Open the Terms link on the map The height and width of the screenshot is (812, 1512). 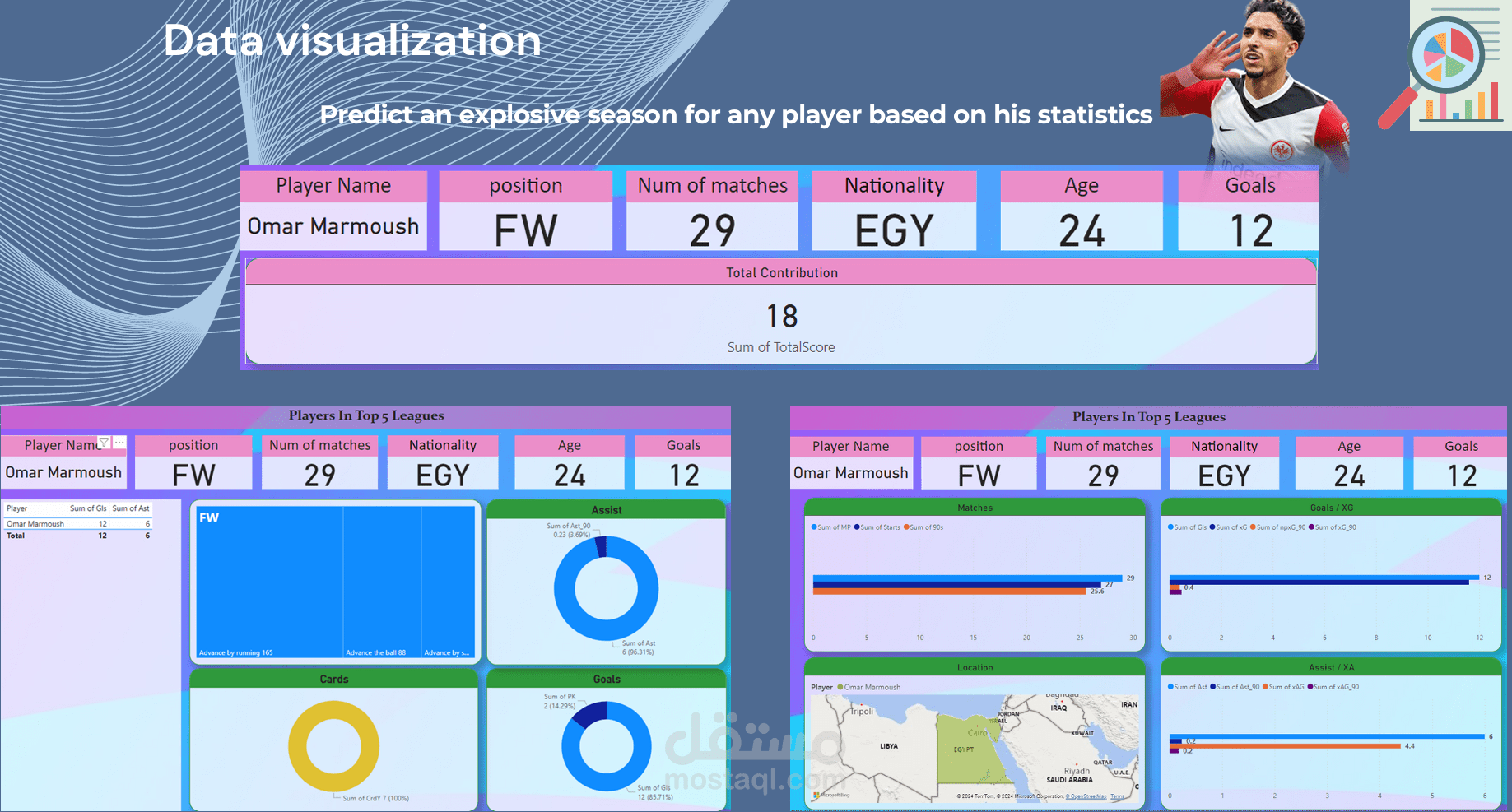(x=1117, y=796)
